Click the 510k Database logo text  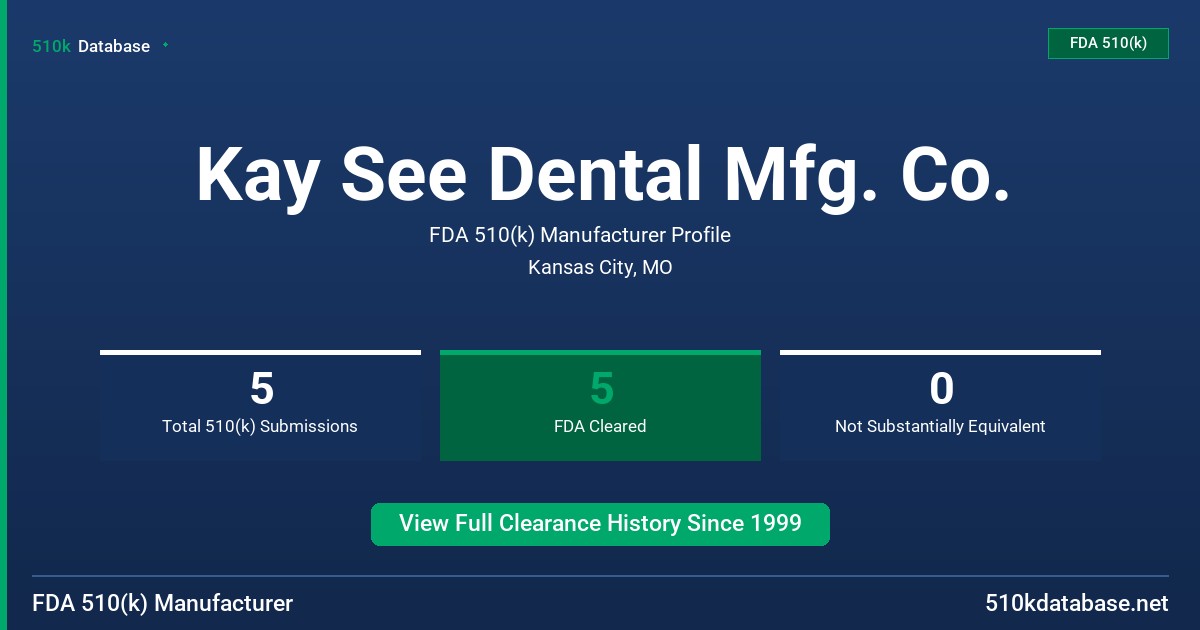(x=91, y=46)
